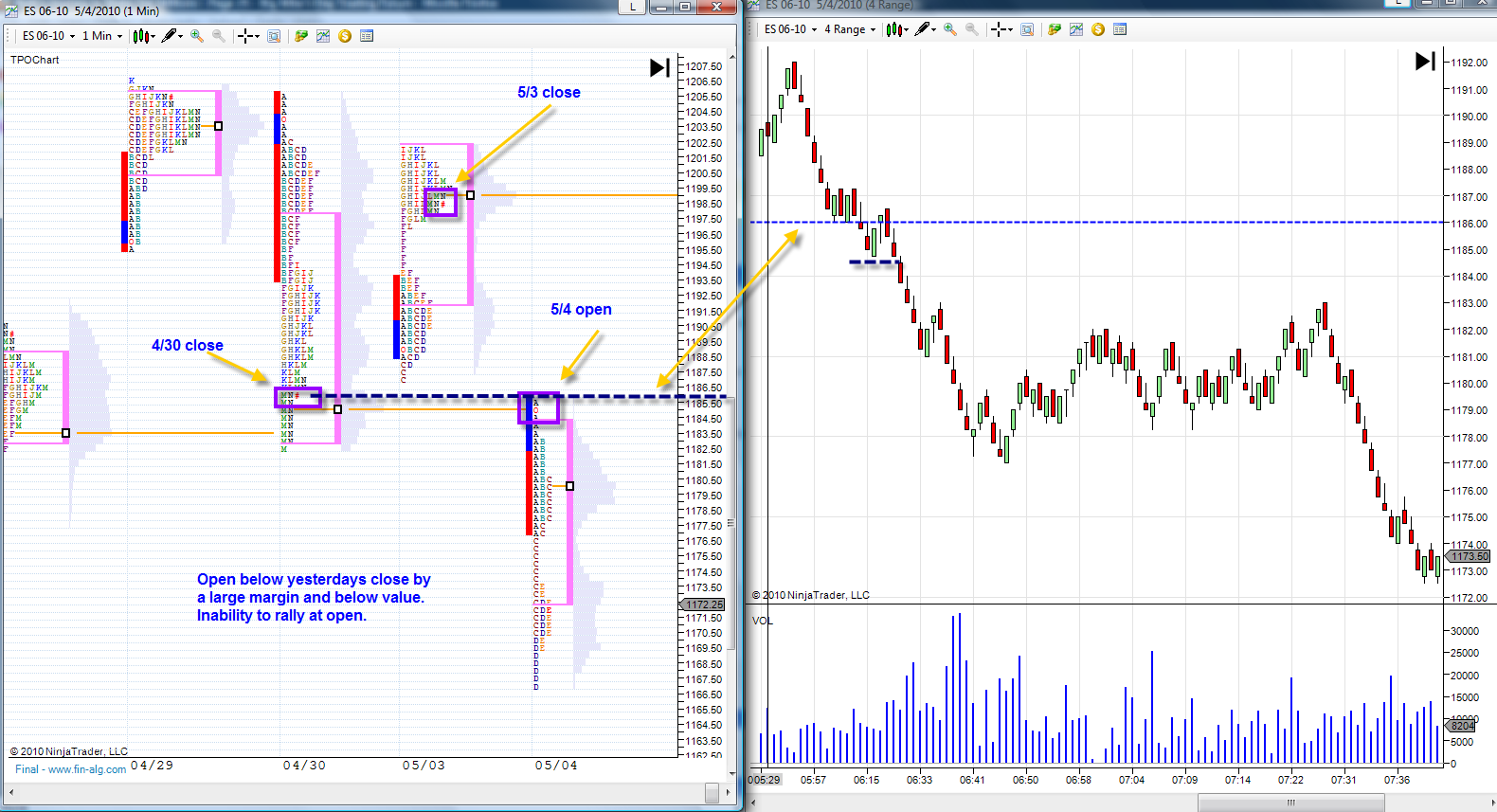This screenshot has width=1497, height=812.
Task: Jump to latest bar in the TPO chart
Action: pyautogui.click(x=660, y=67)
